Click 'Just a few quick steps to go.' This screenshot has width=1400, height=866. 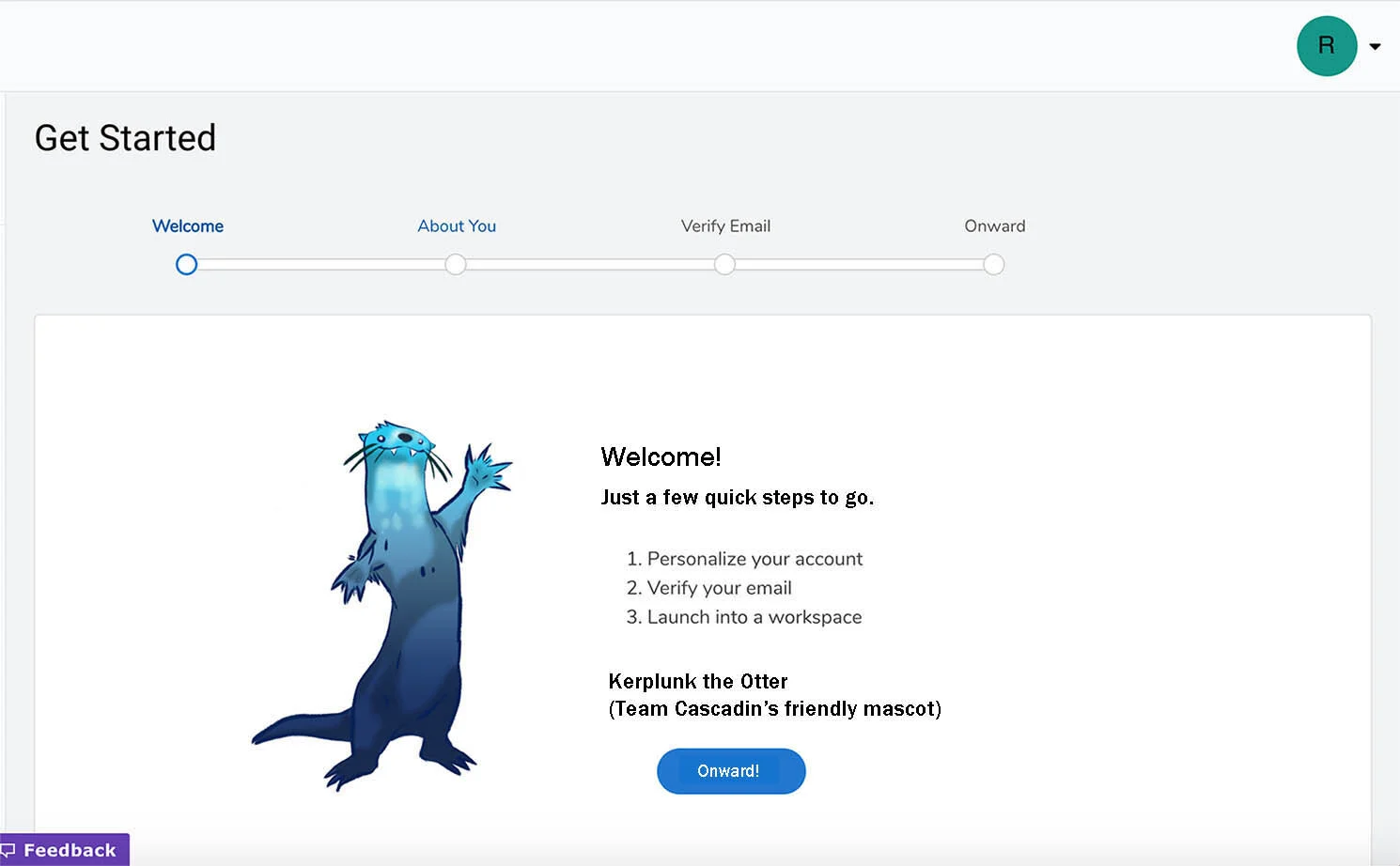pyautogui.click(x=738, y=498)
